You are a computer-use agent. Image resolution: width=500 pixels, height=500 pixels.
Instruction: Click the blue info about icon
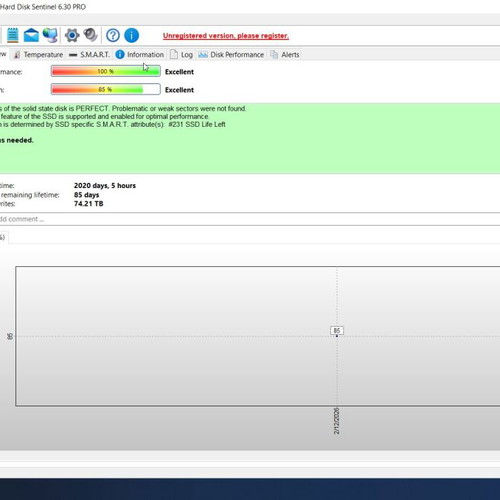[132, 35]
